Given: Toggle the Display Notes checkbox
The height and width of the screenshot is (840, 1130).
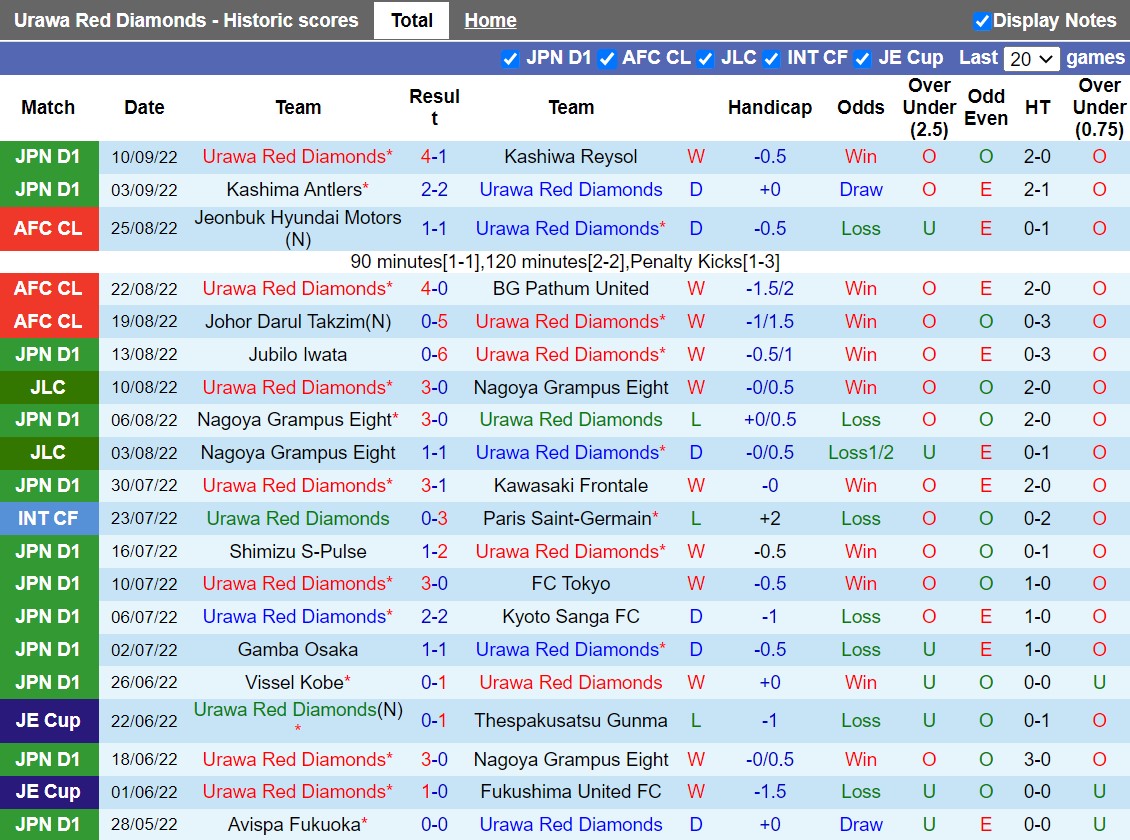Looking at the screenshot, I should (x=982, y=21).
